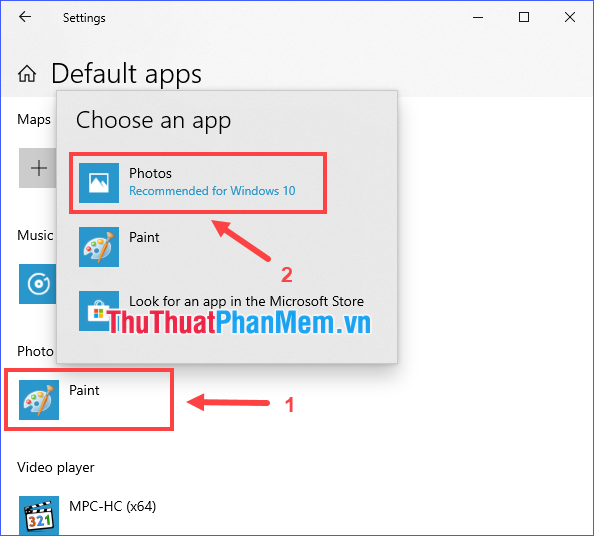This screenshot has width=594, height=536.
Task: Click the Paint icon in Choose an app
Action: click(99, 247)
